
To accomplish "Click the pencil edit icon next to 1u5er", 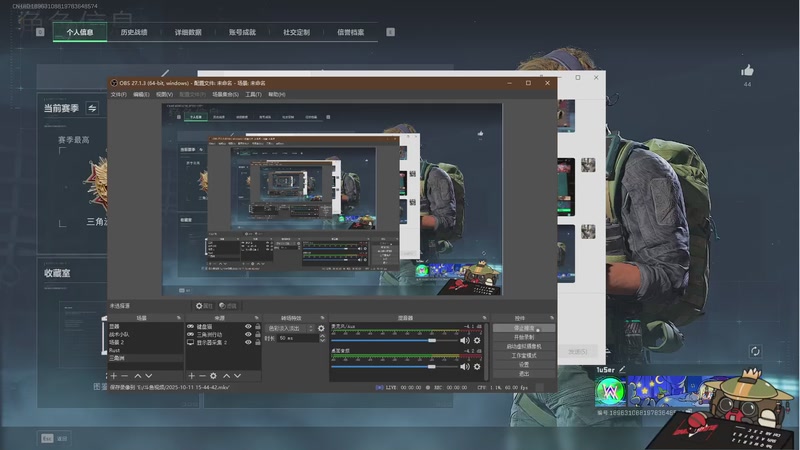I will click(x=622, y=369).
